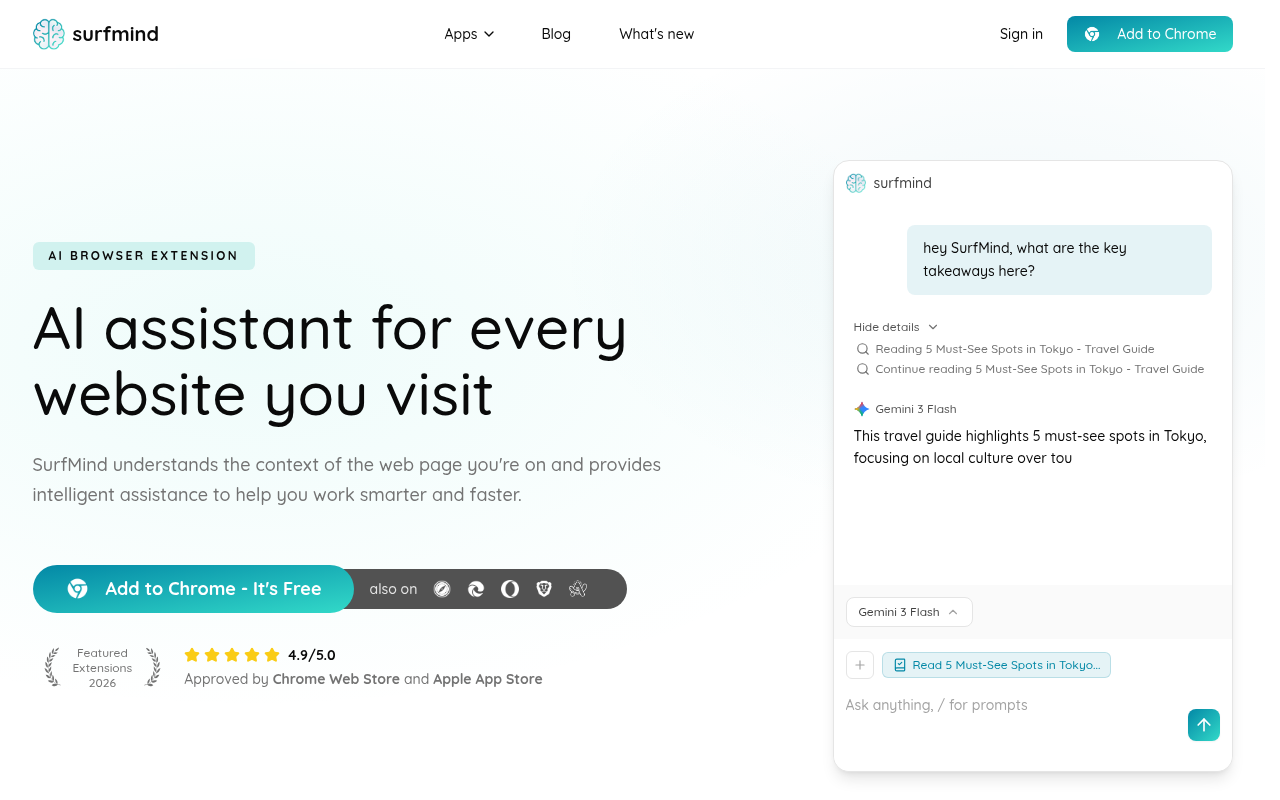The width and height of the screenshot is (1280, 800).
Task: Click first Reading 5 Must-See Spots step
Action: [1006, 349]
